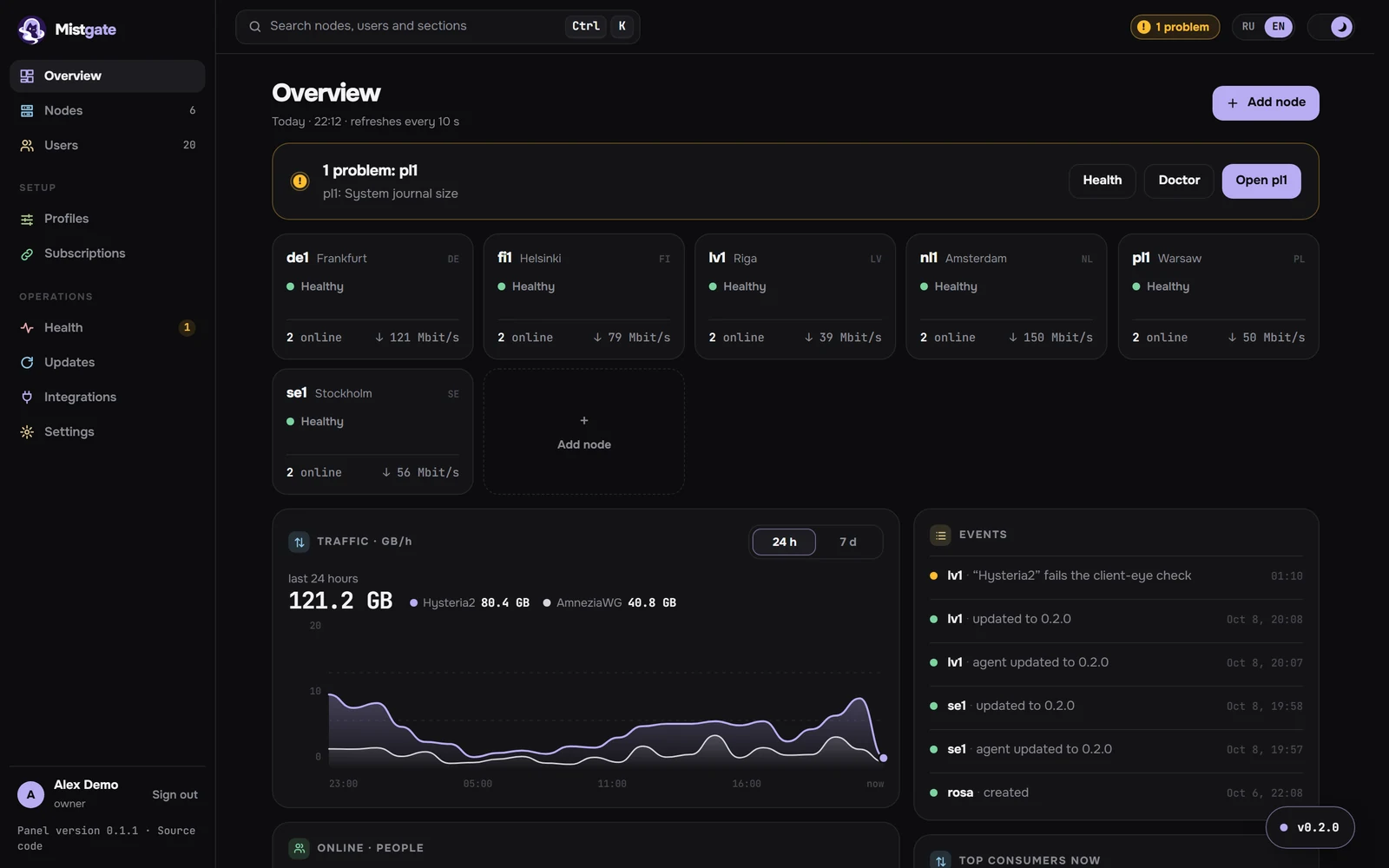Click event lv1 updated to 0.2.0
Screen dimensions: 1389x868
coord(1116,620)
